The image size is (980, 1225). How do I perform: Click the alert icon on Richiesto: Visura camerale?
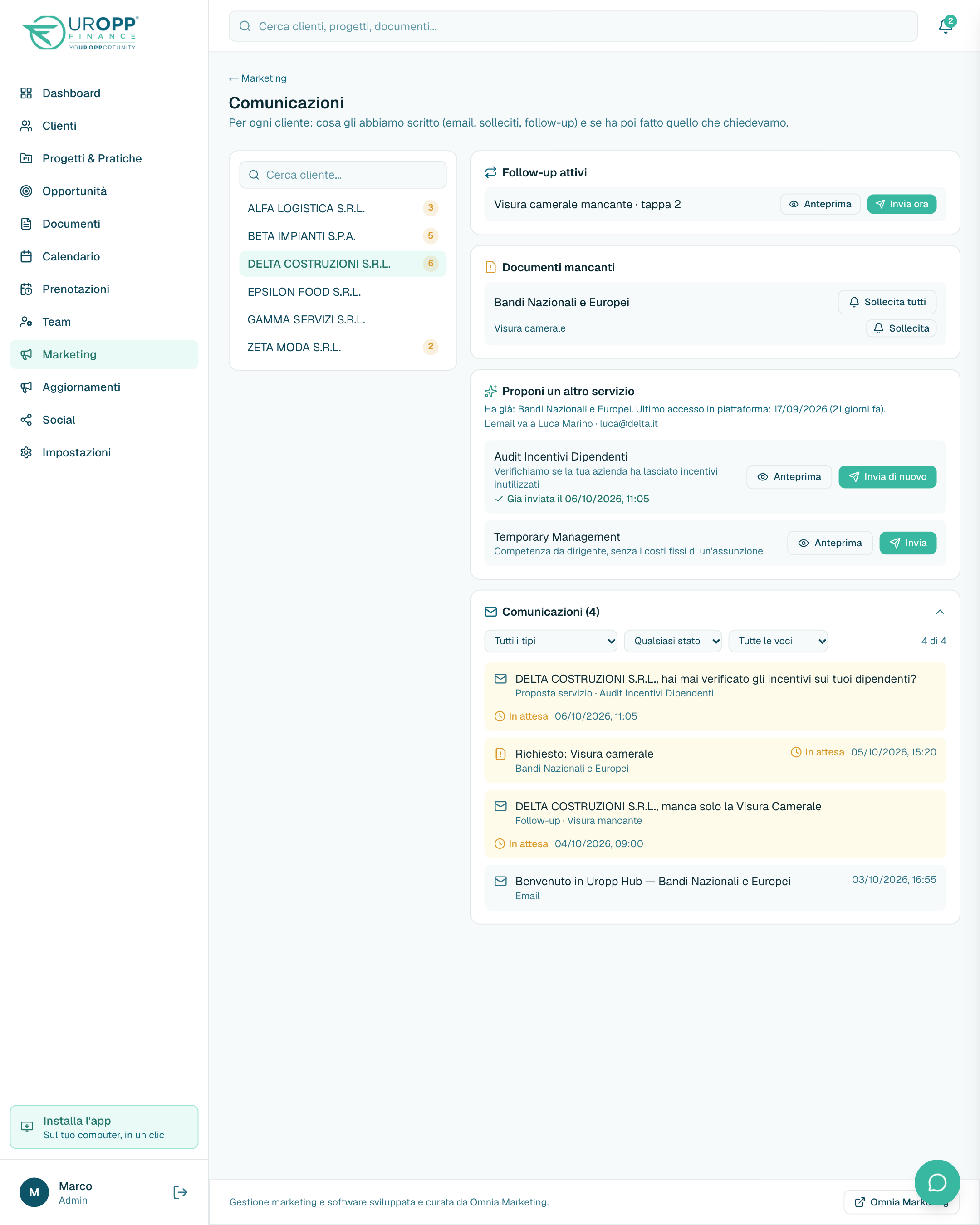point(500,754)
